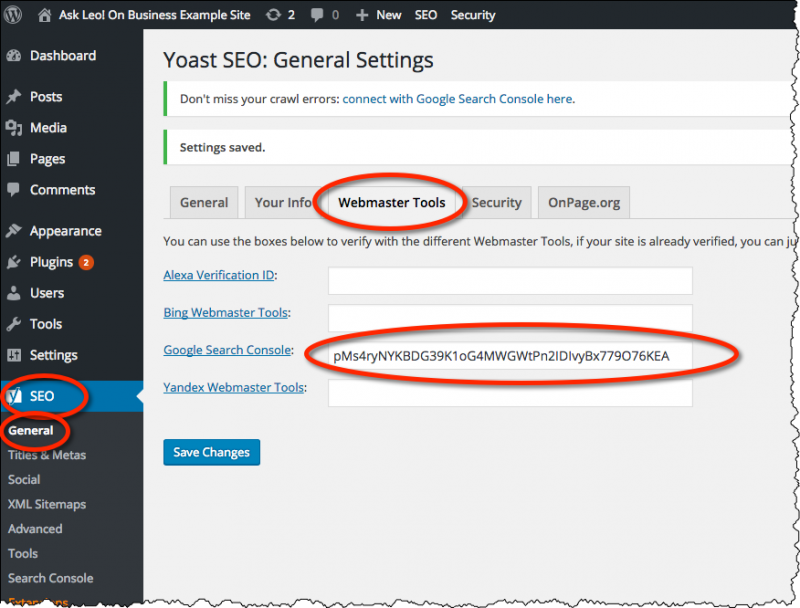Go to Dashboard in sidebar
Viewport: 800px width, 608px height.
point(63,56)
